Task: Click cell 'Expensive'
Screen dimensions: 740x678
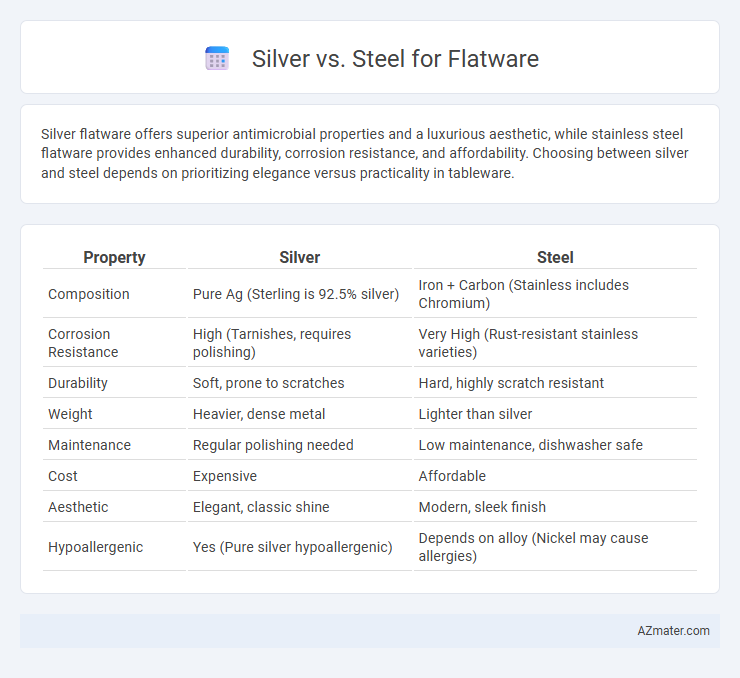Action: click(225, 476)
